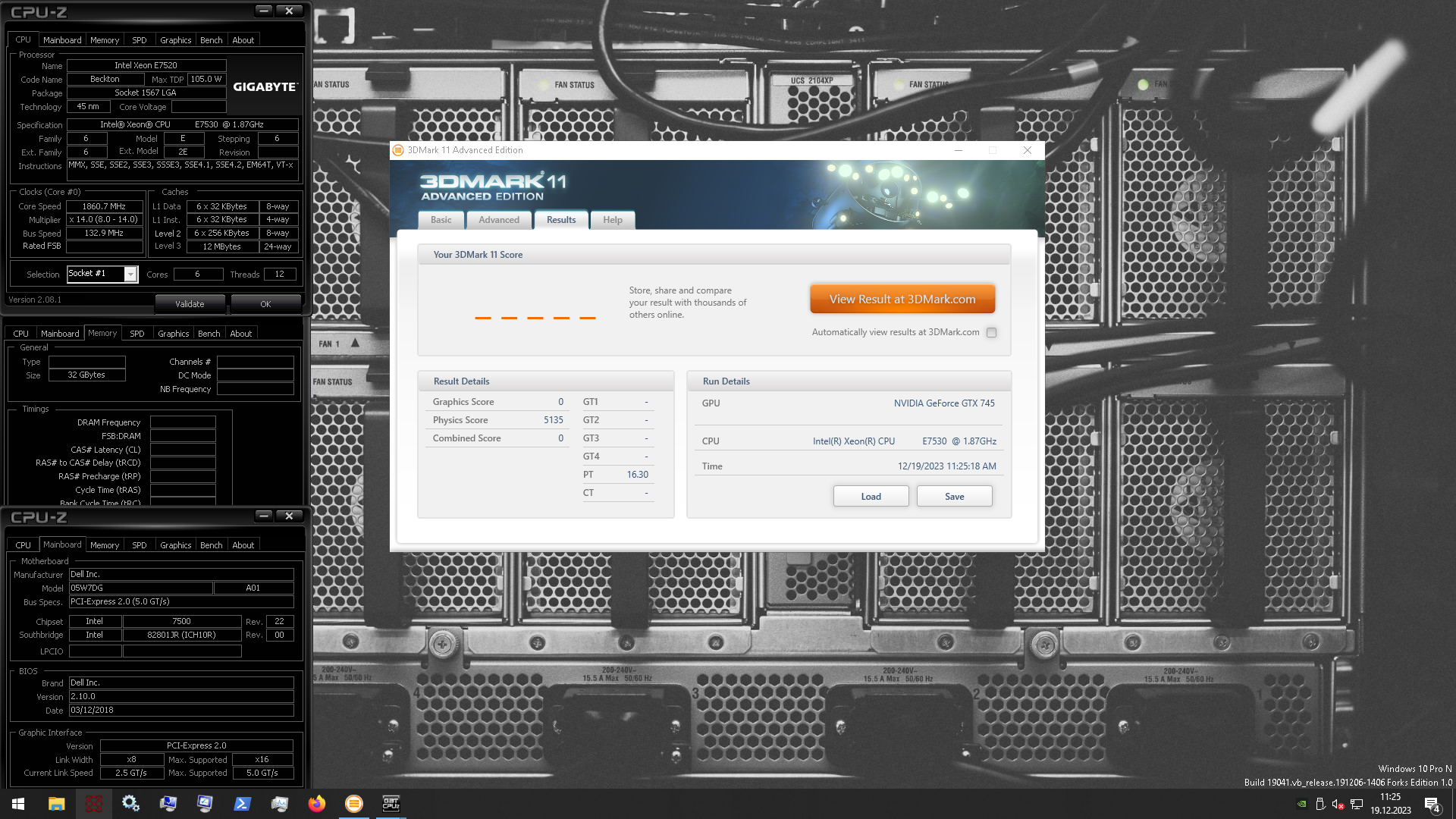Screen dimensions: 1456x819
Task: Click the Southbridge field 82801JR (ICH10R)
Action: click(x=182, y=635)
